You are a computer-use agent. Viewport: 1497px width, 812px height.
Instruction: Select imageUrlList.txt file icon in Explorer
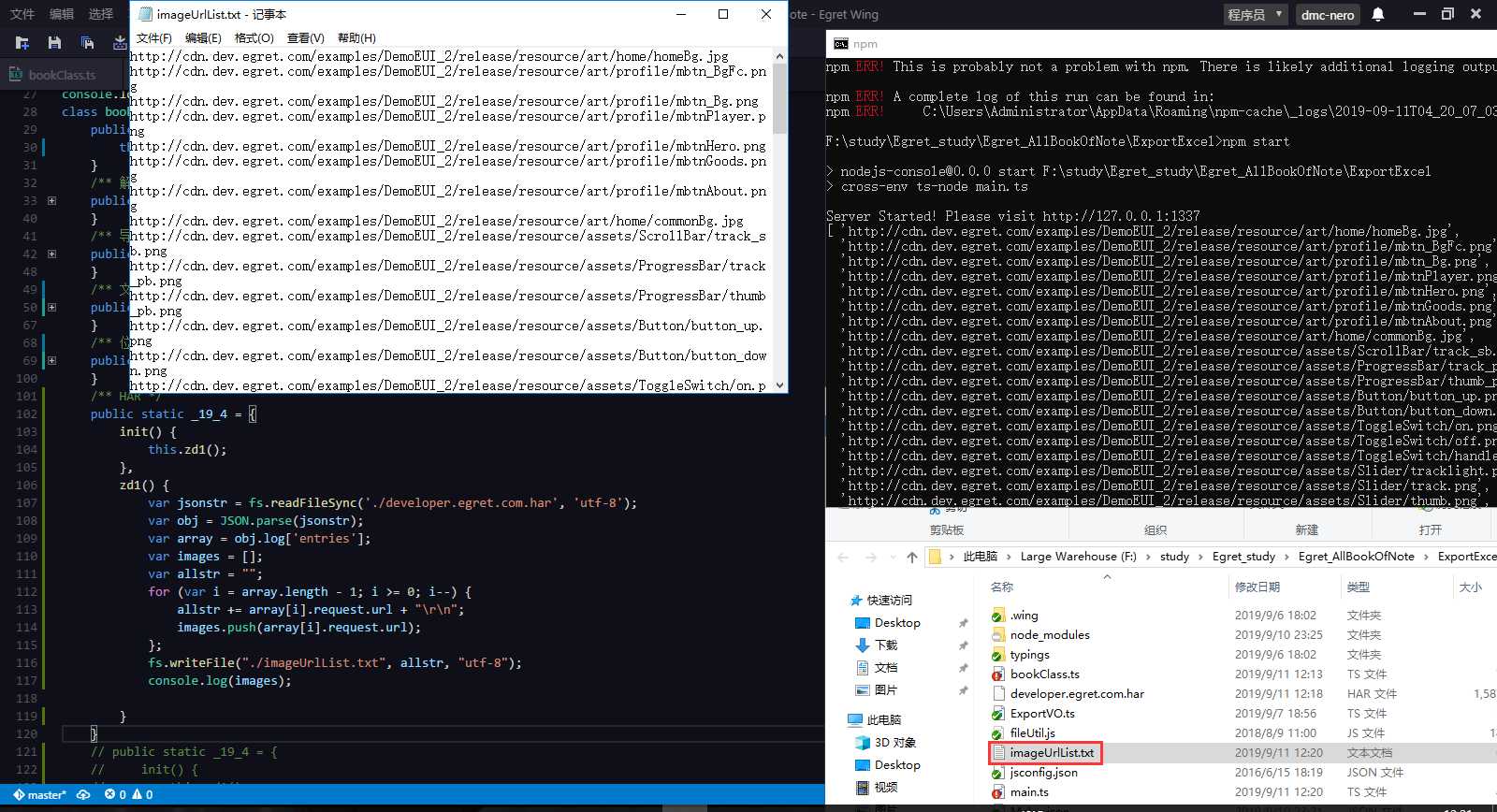(x=998, y=753)
